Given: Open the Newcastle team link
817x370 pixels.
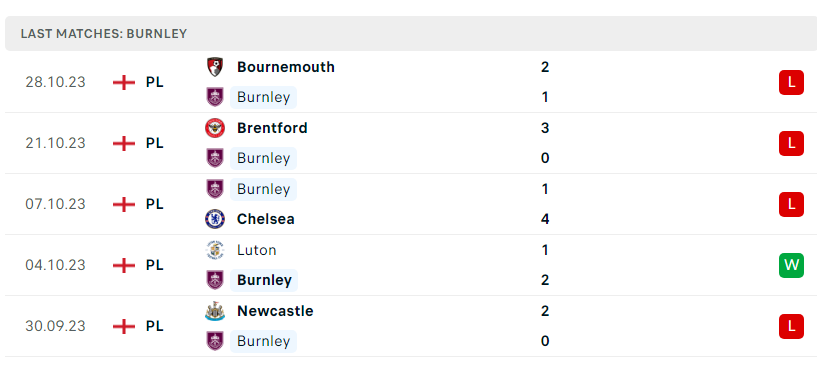Looking at the screenshot, I should click(275, 311).
